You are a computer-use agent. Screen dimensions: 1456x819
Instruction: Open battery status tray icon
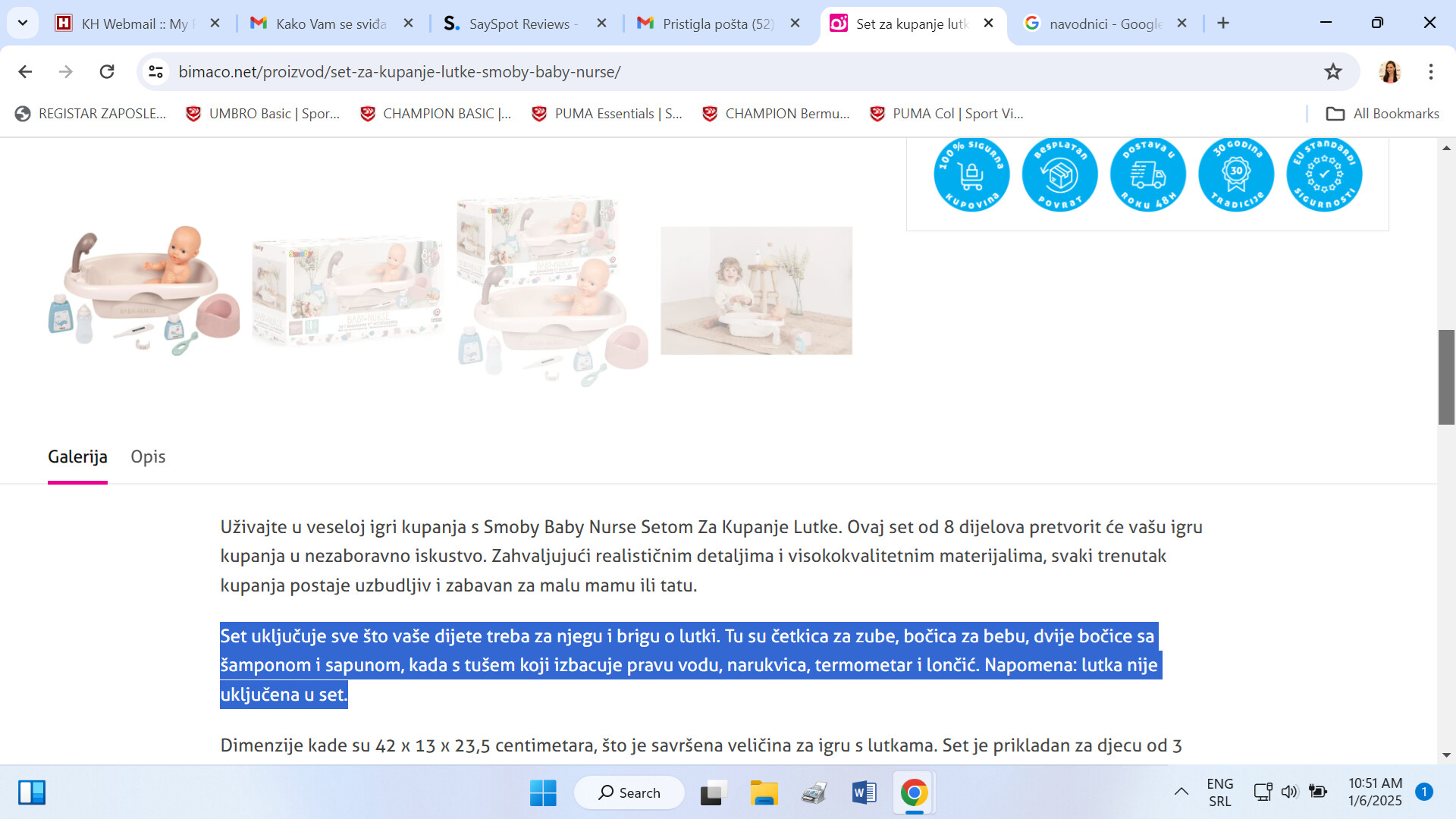click(x=1318, y=792)
